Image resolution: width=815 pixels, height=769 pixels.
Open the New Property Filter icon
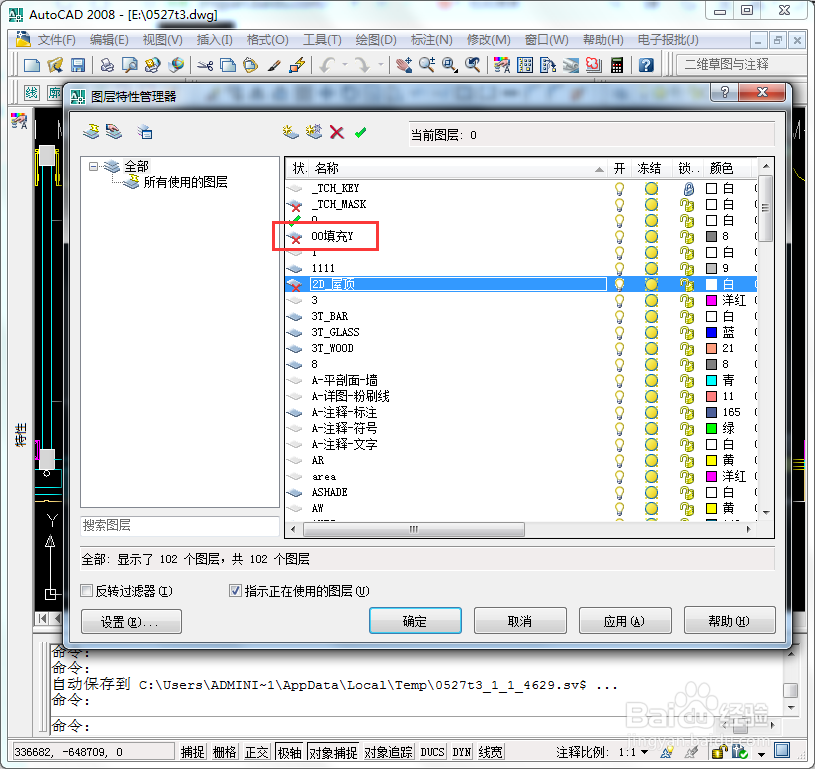[91, 131]
